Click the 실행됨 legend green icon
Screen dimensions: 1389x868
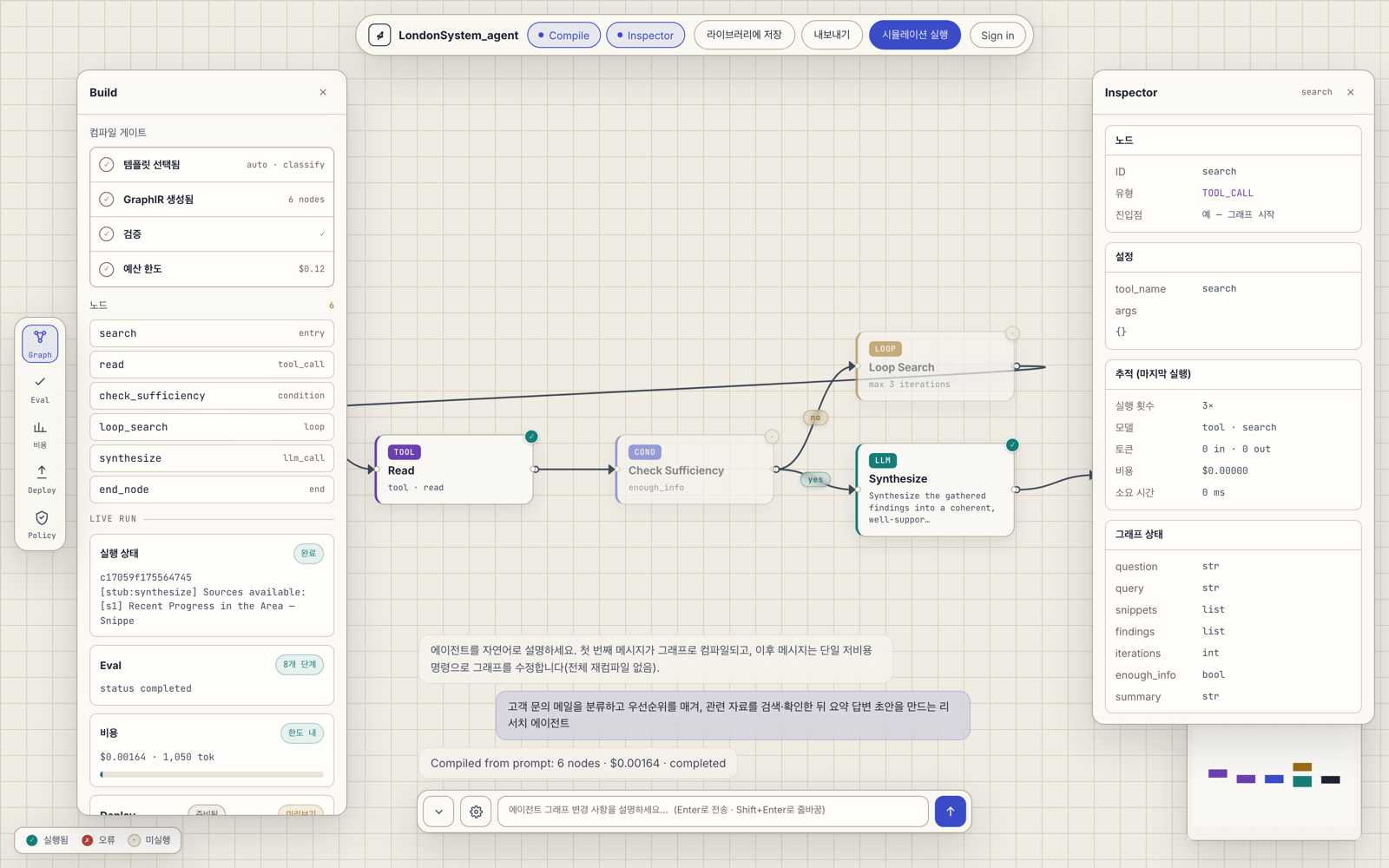[x=32, y=840]
